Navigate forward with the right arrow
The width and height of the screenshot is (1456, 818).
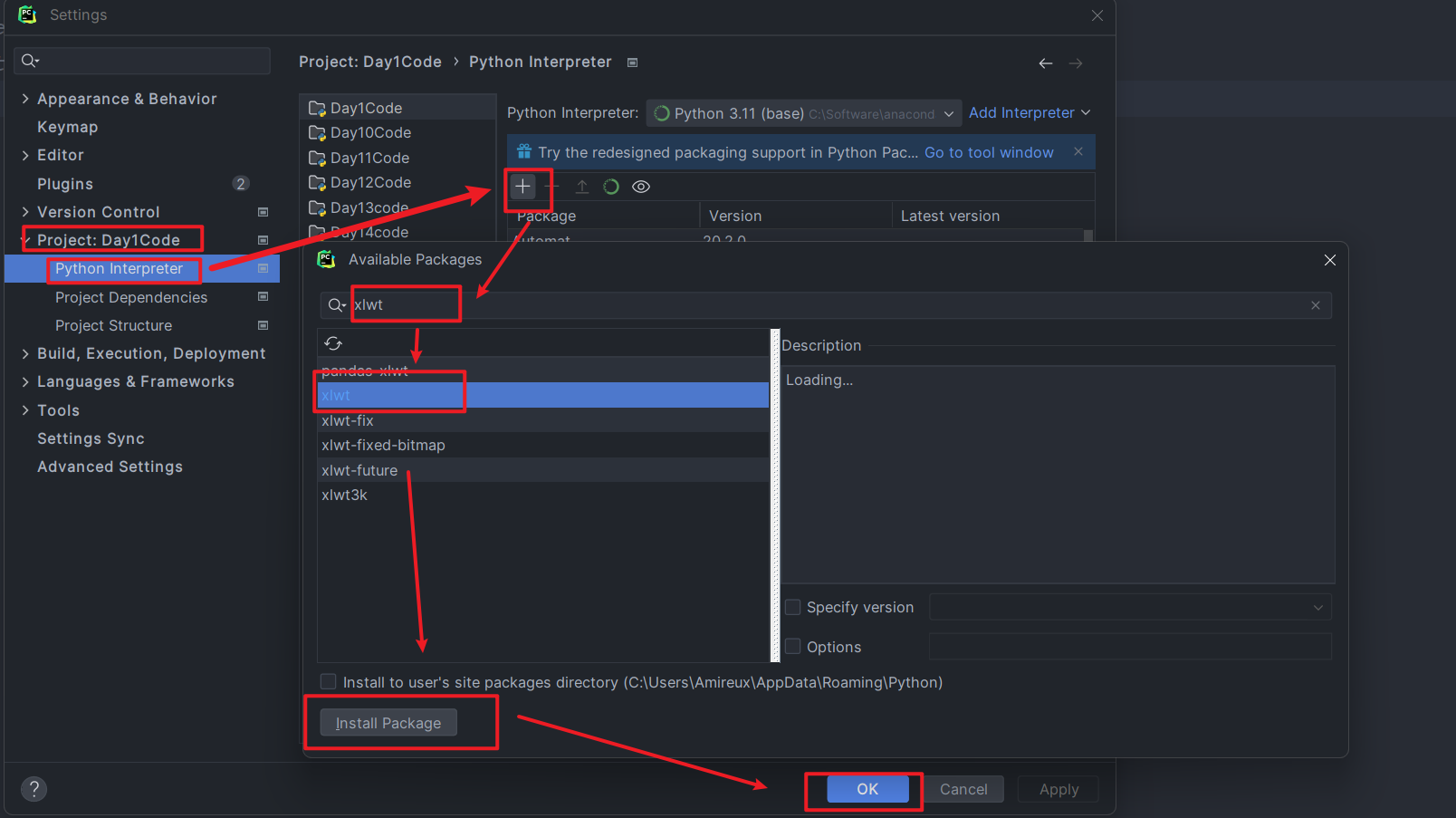(1076, 63)
